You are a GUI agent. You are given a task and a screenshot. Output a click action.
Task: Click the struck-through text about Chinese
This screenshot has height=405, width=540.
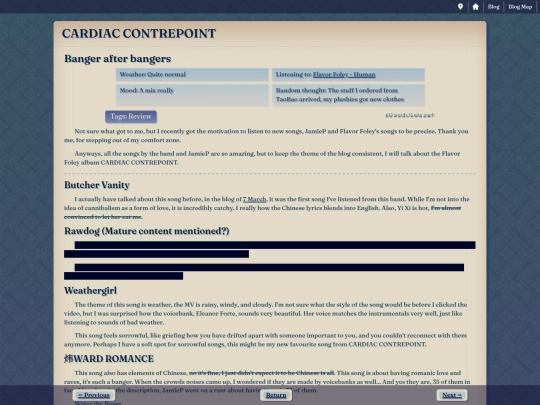[261, 373]
